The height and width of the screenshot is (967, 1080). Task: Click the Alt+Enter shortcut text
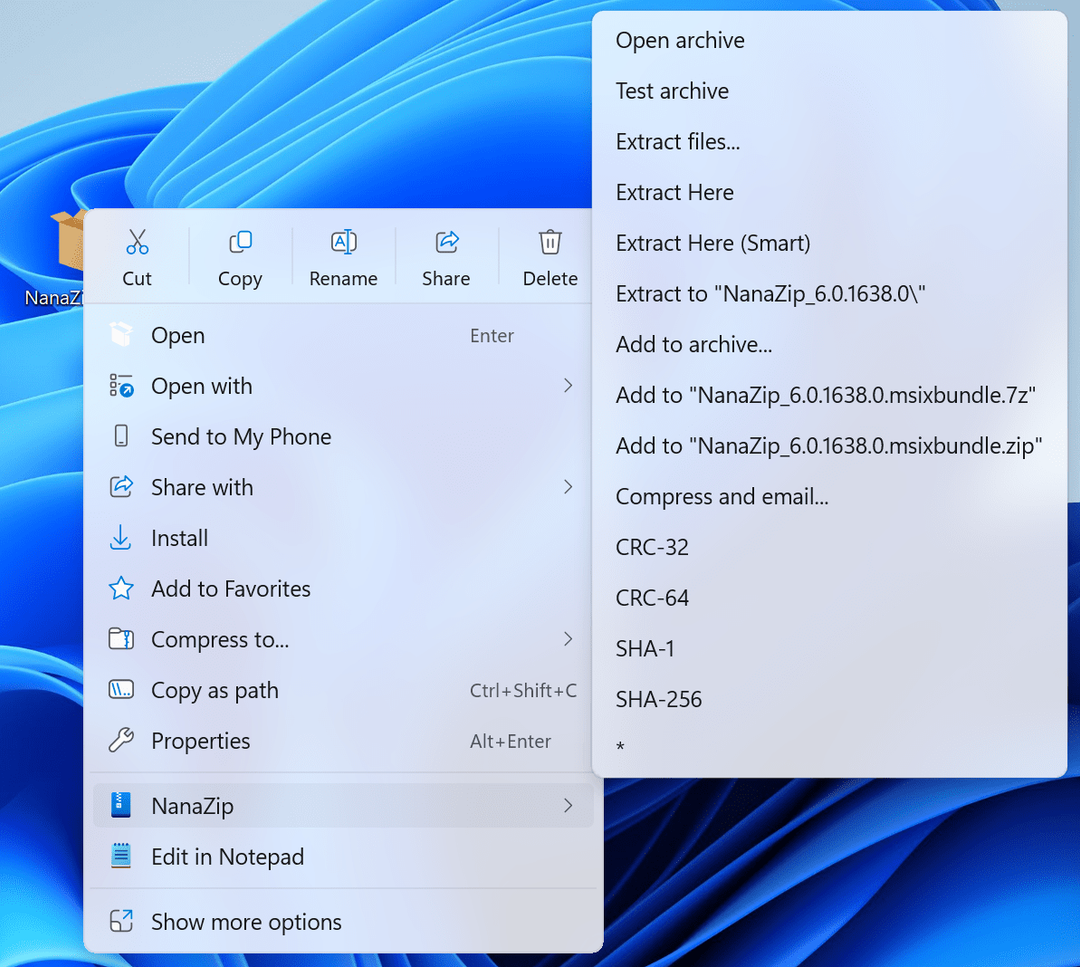click(510, 741)
